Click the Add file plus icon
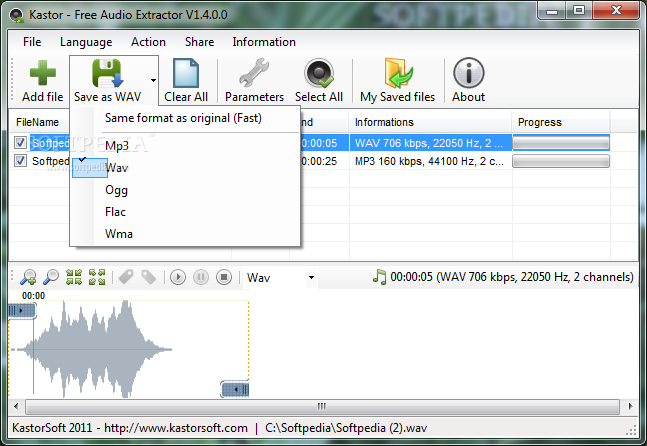Image resolution: width=647 pixels, height=446 pixels. (x=43, y=73)
